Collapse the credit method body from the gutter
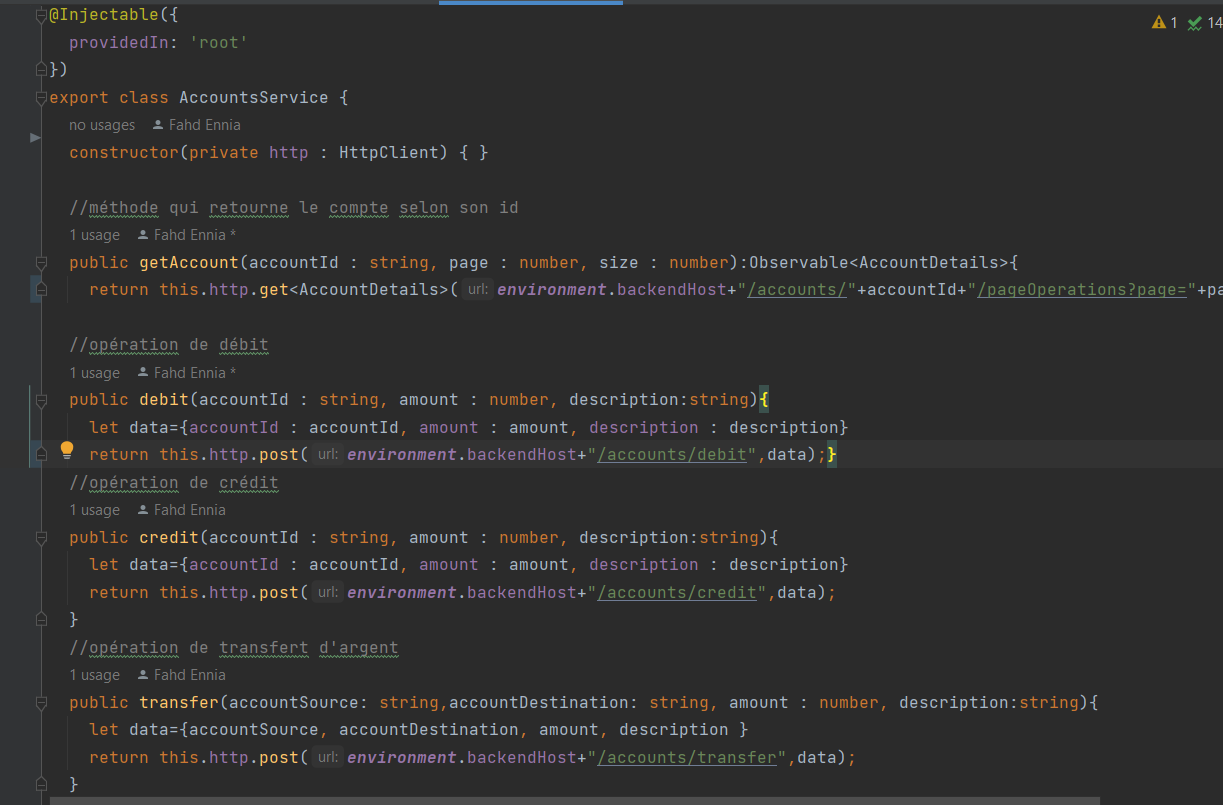Viewport: 1223px width, 805px height. click(x=40, y=537)
